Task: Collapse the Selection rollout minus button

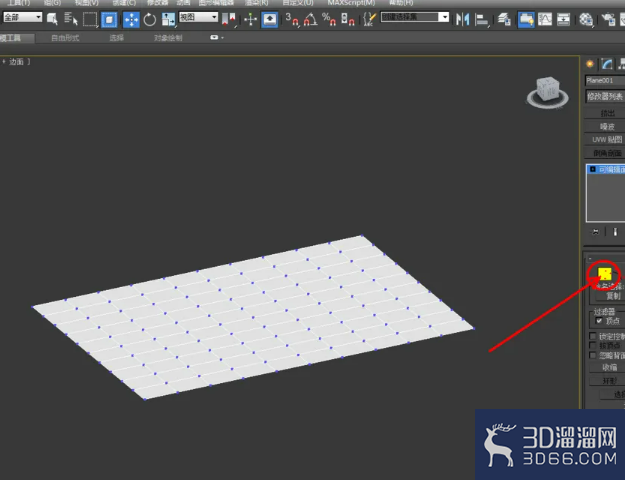Action: pyautogui.click(x=590, y=258)
